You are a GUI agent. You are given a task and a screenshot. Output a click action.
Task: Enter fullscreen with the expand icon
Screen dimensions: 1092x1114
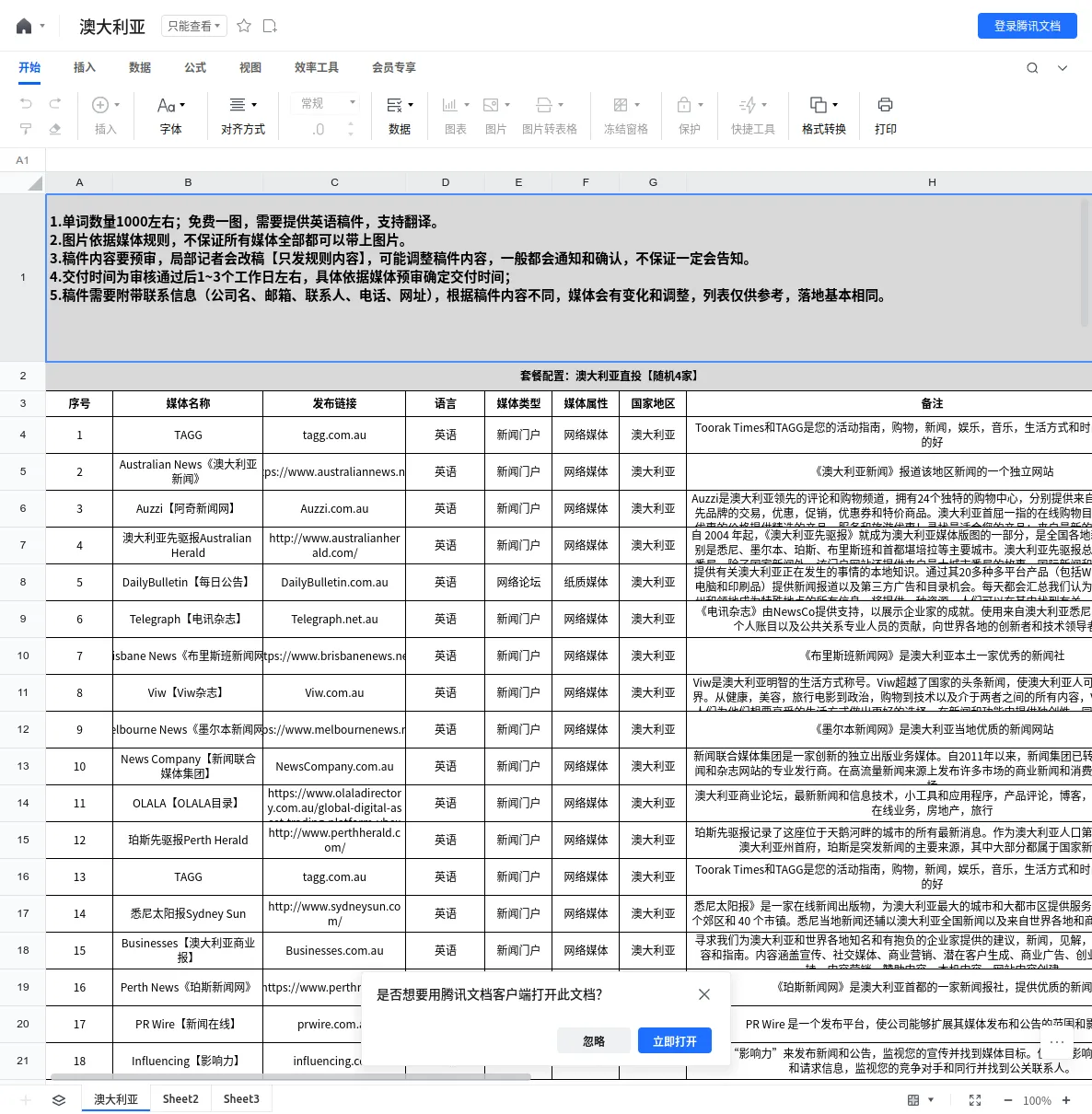coord(975,1100)
